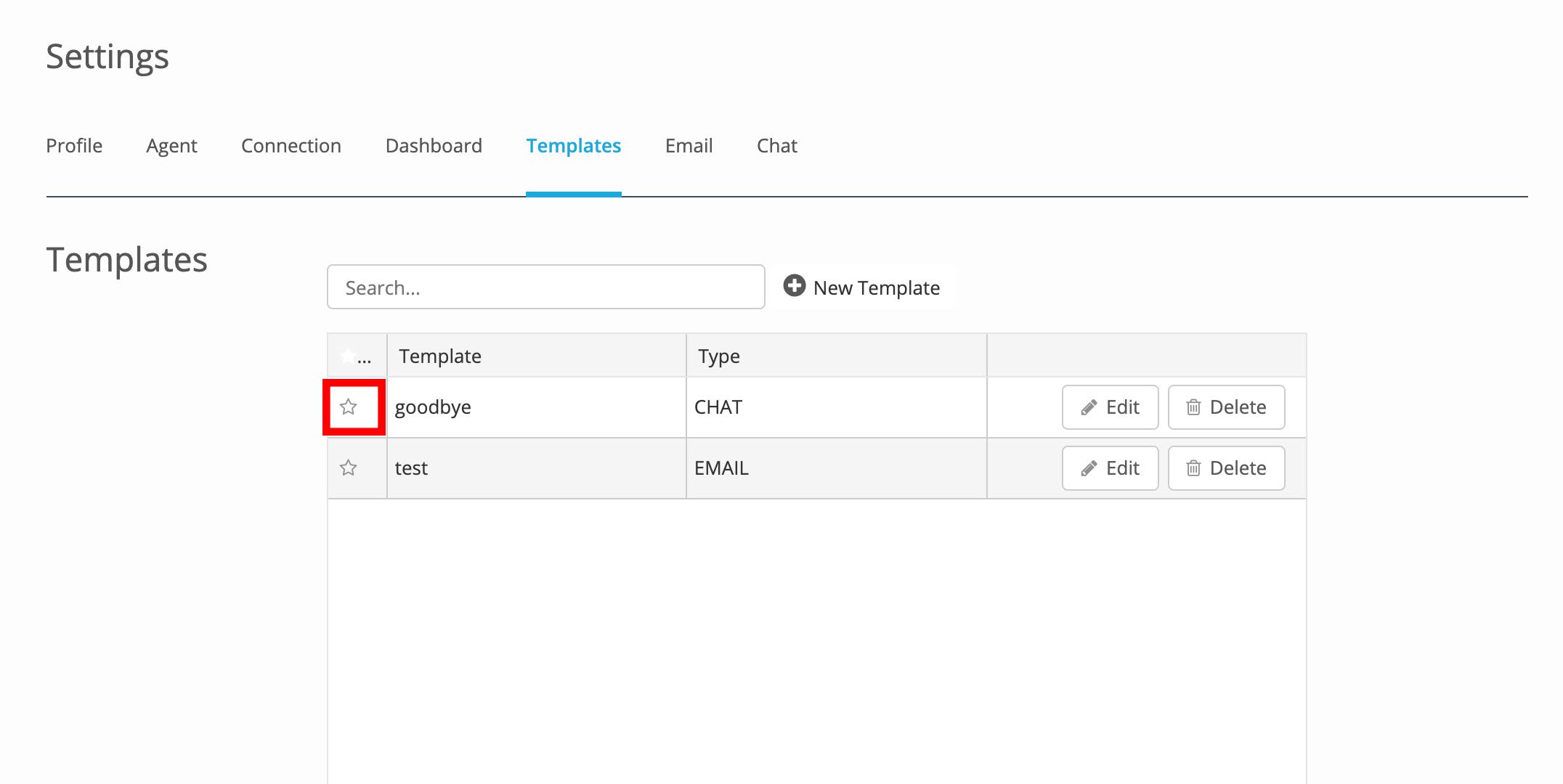Switch to the Email tab
1563x784 pixels.
coord(689,146)
